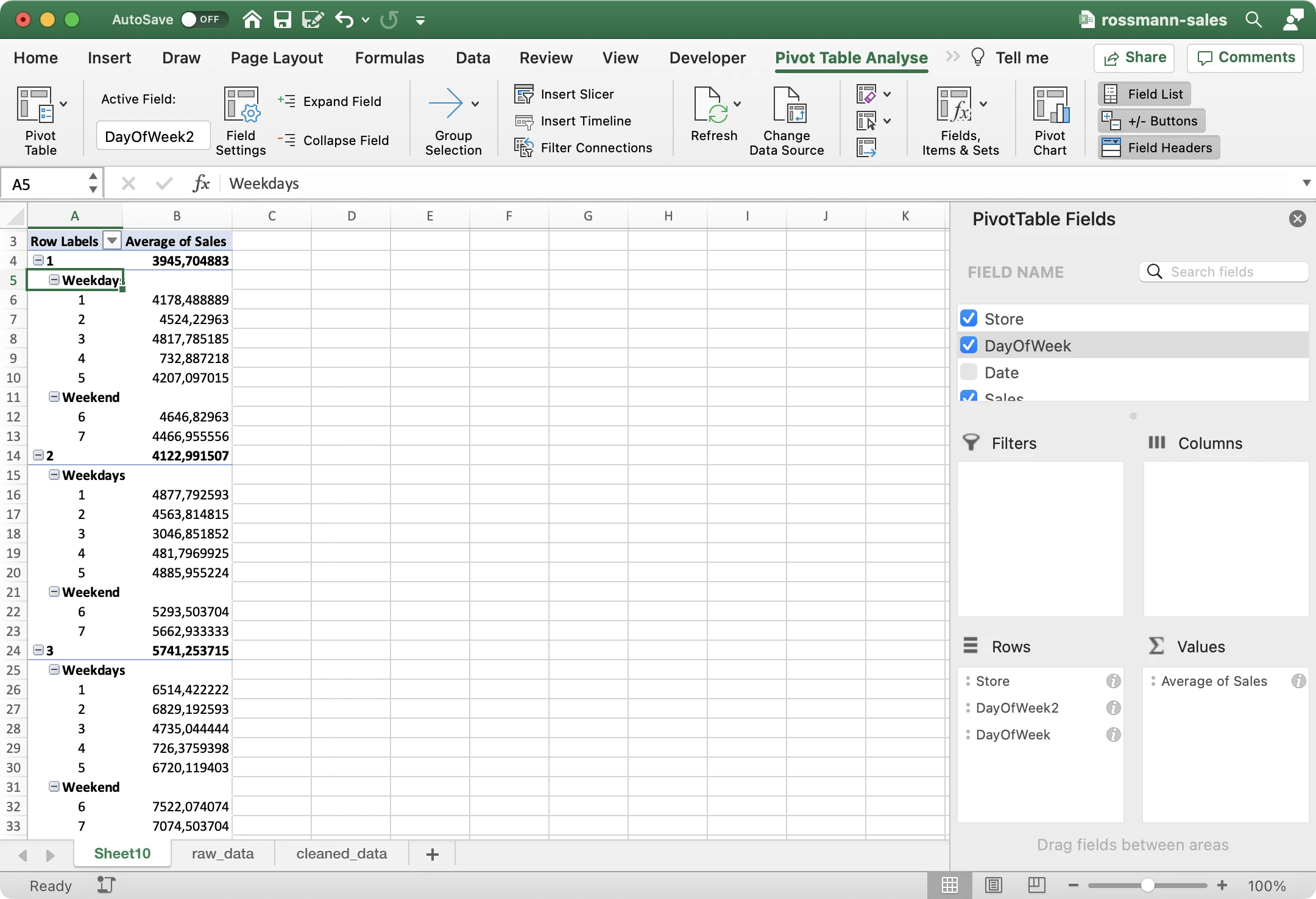Select the Insert Slicer icon
This screenshot has height=899, width=1316.
click(x=523, y=94)
